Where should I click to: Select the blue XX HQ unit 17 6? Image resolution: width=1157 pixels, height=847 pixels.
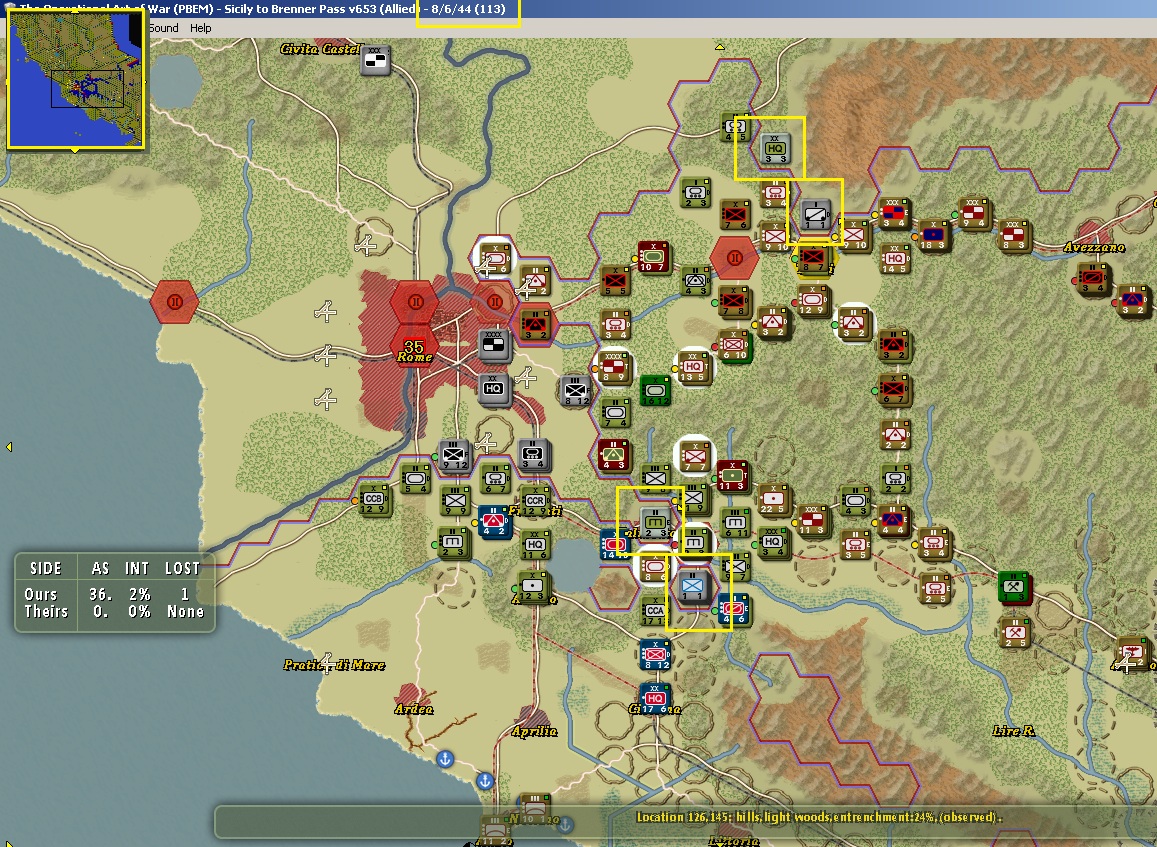tap(655, 699)
